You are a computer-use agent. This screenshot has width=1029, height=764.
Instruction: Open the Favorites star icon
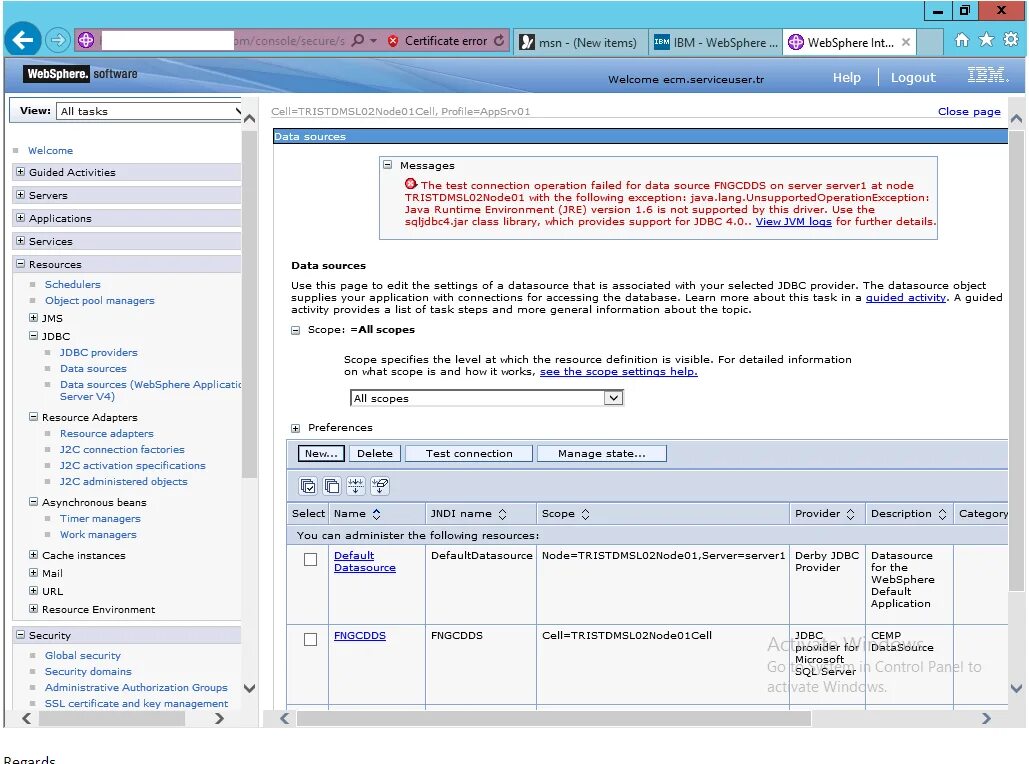[x=986, y=40]
